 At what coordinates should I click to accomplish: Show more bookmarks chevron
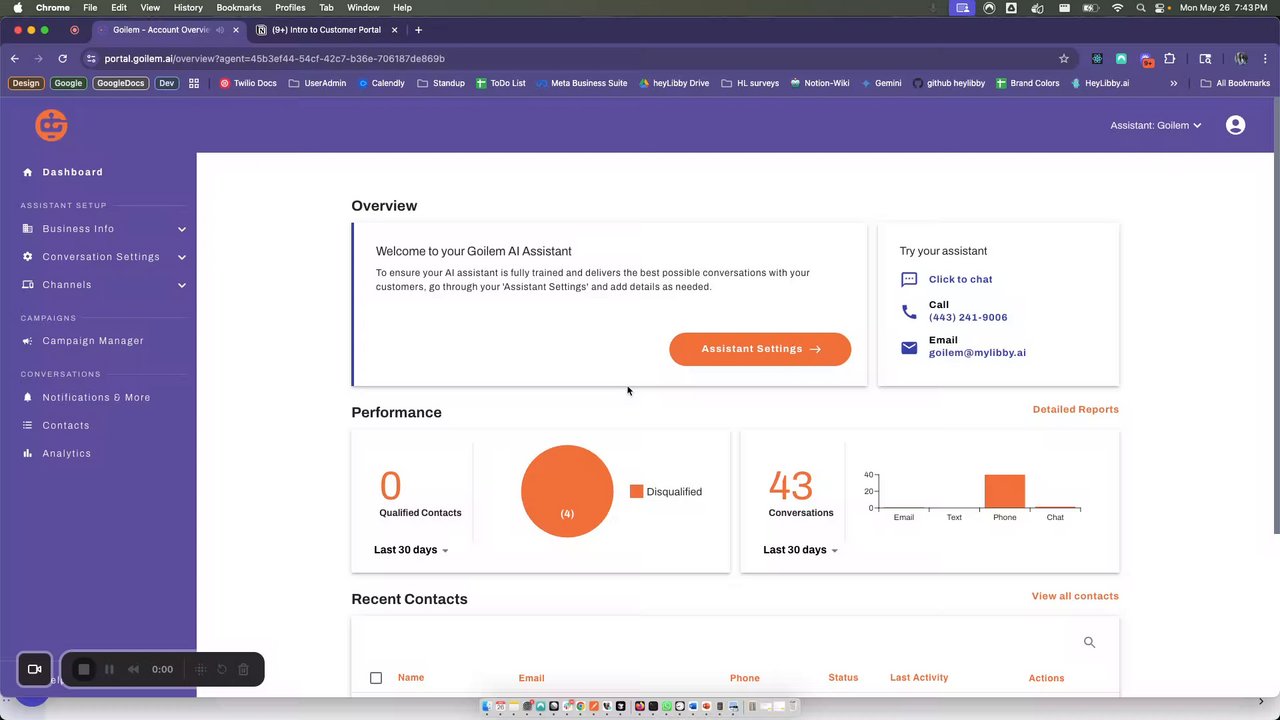click(1174, 83)
